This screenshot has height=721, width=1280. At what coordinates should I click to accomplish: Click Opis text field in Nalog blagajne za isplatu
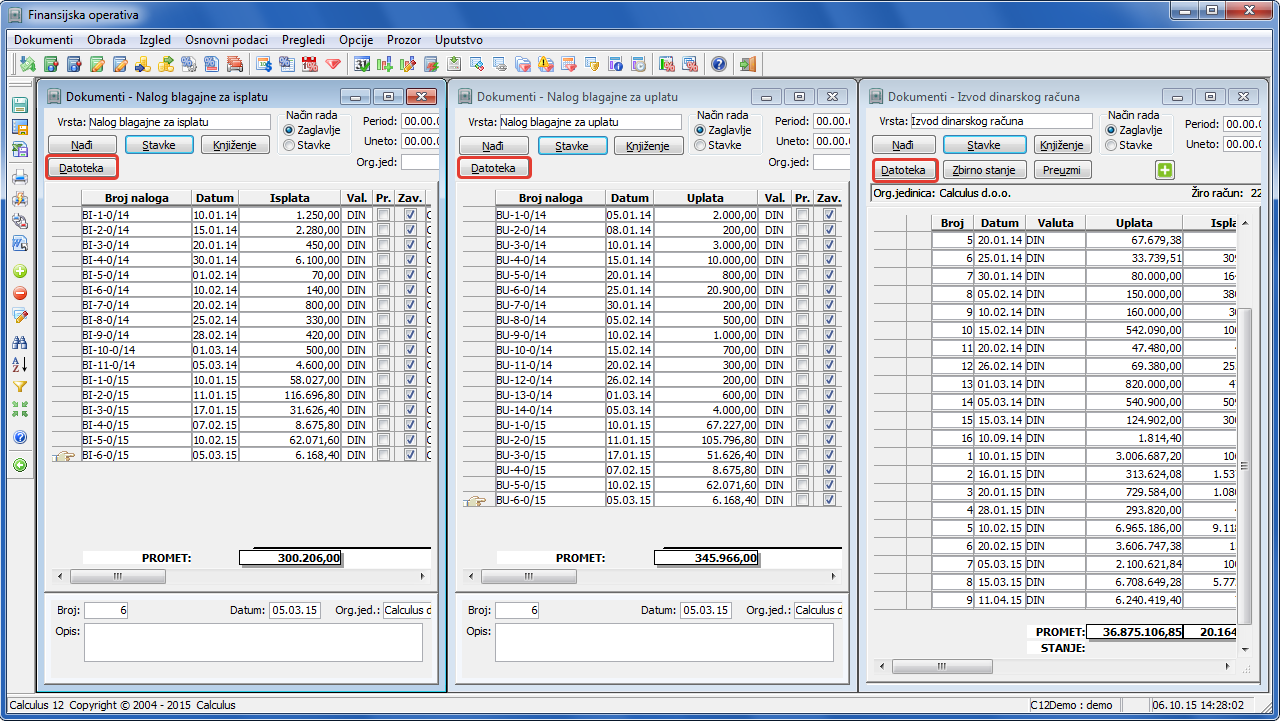coord(252,642)
